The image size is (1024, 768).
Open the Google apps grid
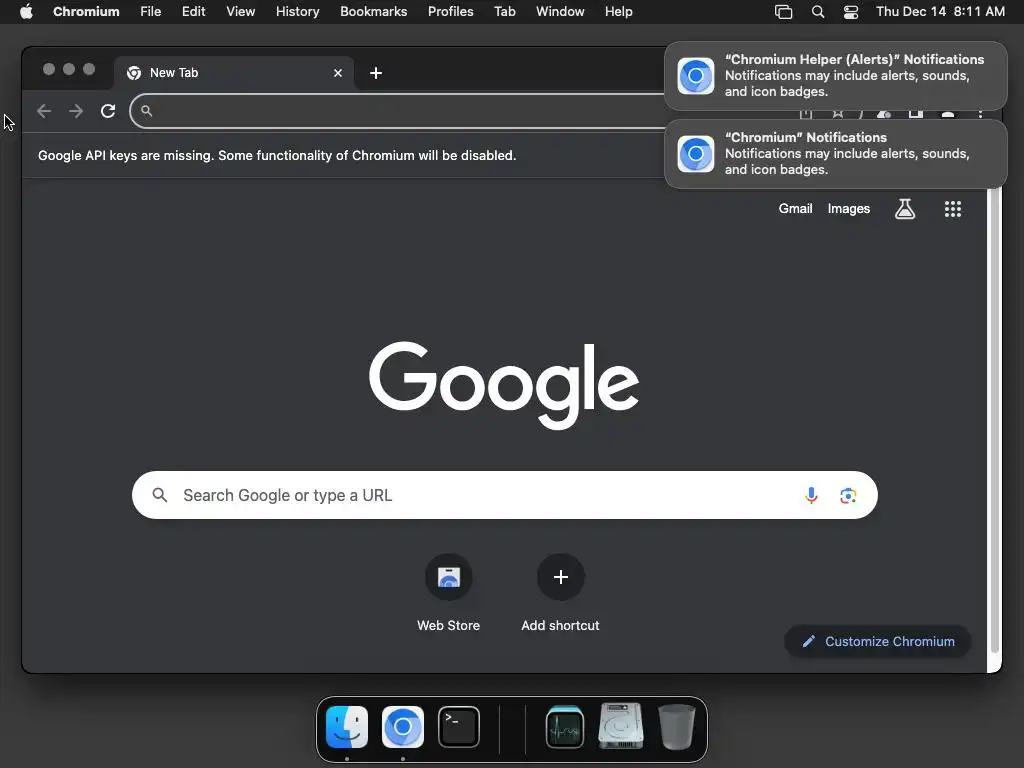[953, 209]
